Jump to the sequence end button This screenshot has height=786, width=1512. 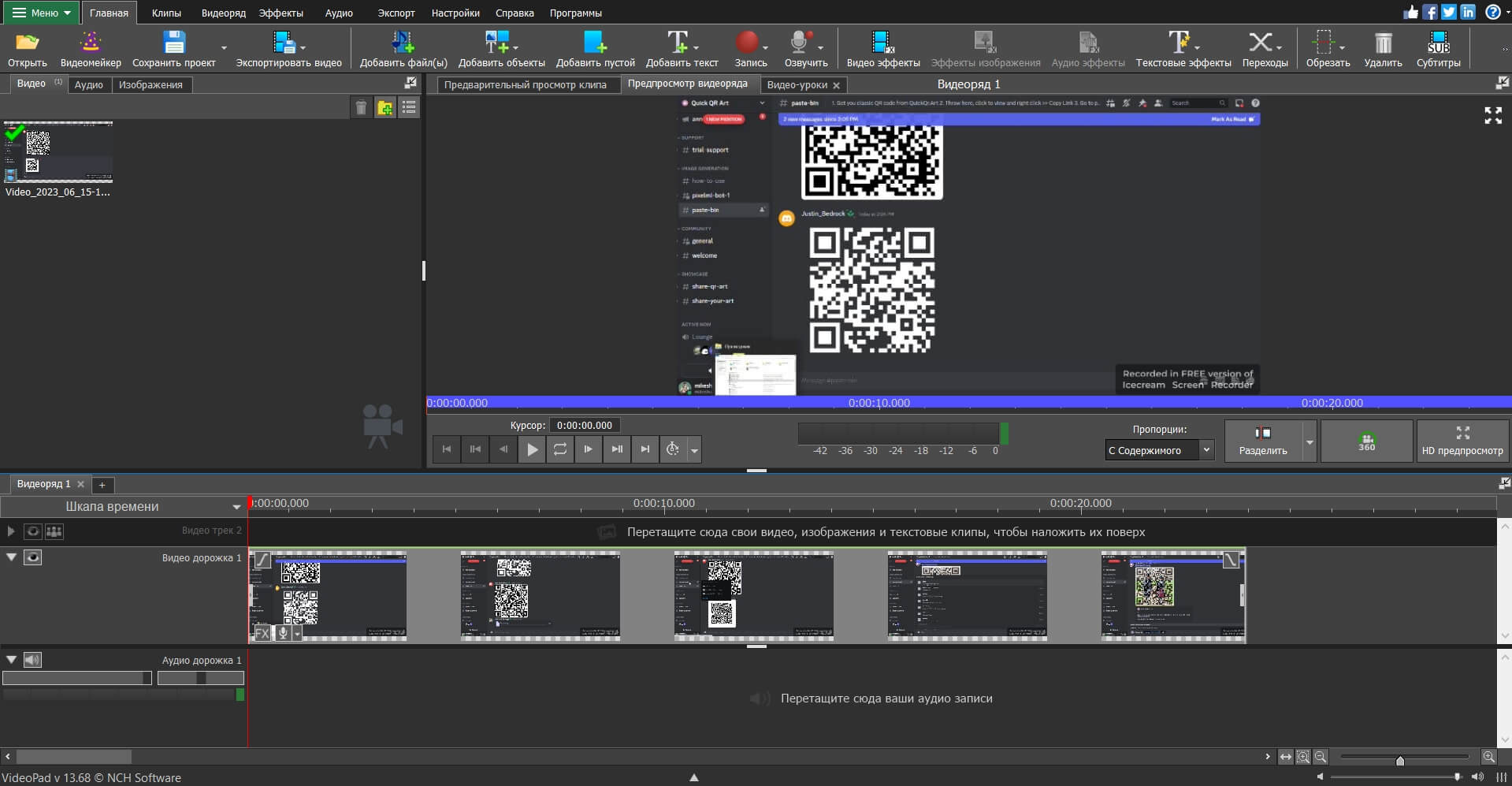click(x=645, y=449)
